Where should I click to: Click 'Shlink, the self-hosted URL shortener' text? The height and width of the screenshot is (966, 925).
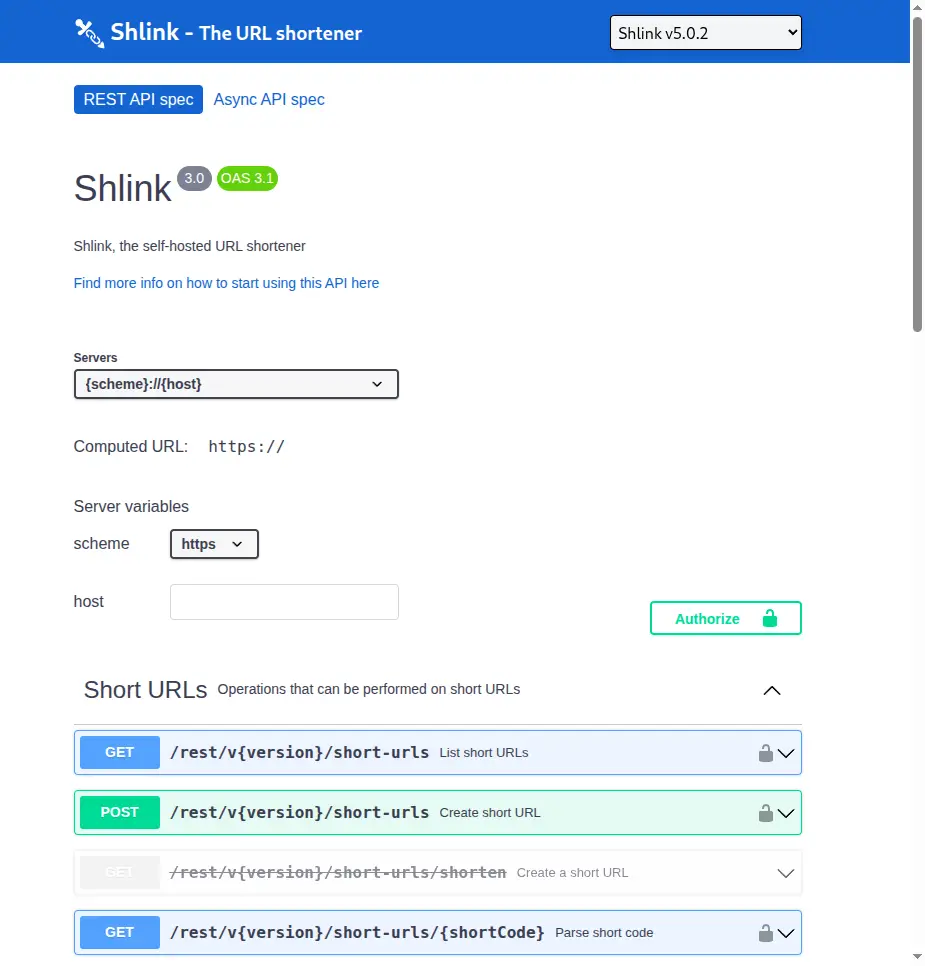point(189,246)
